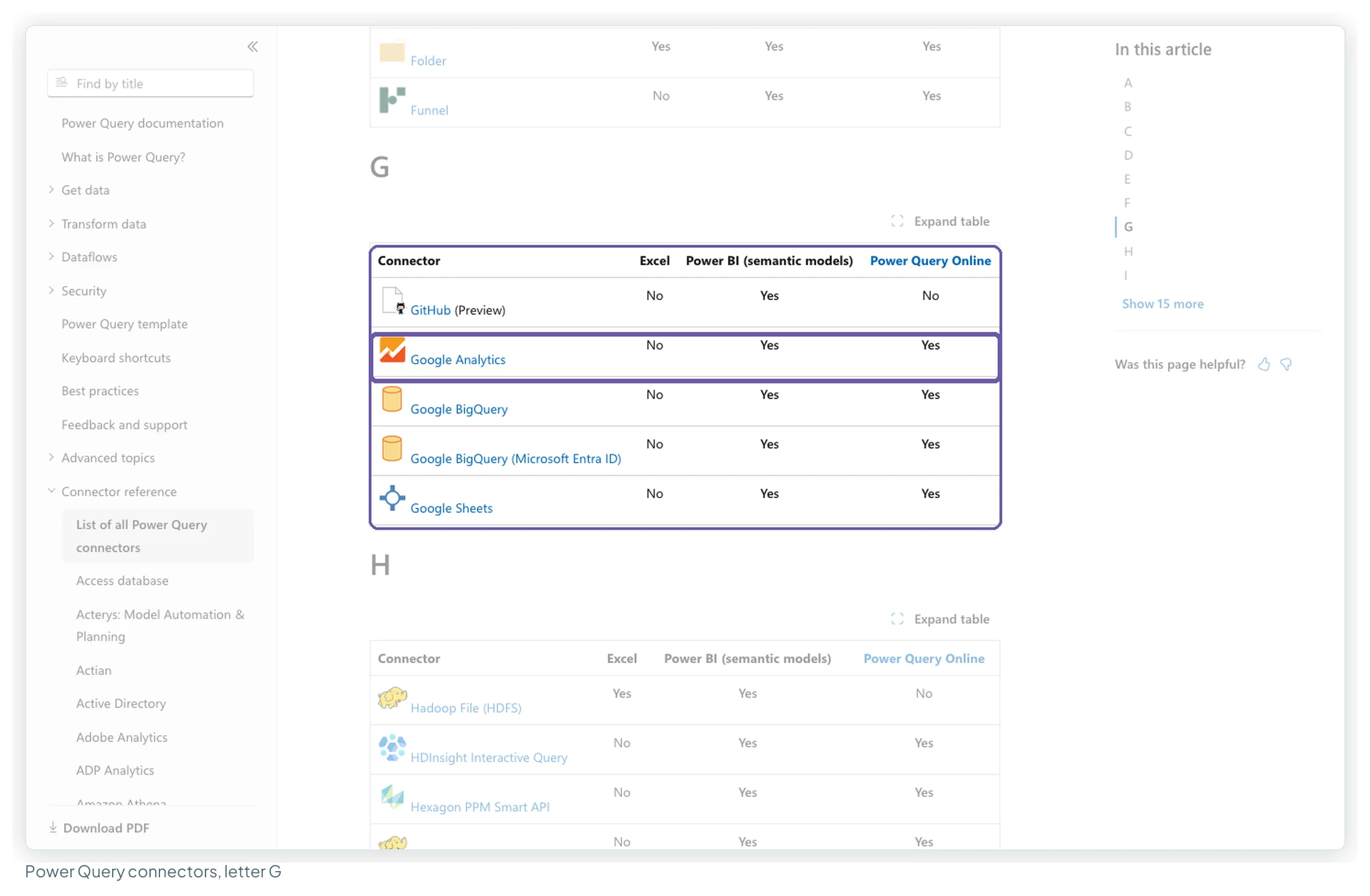Click Download PDF button
The width and height of the screenshot is (1370, 896).
point(100,827)
